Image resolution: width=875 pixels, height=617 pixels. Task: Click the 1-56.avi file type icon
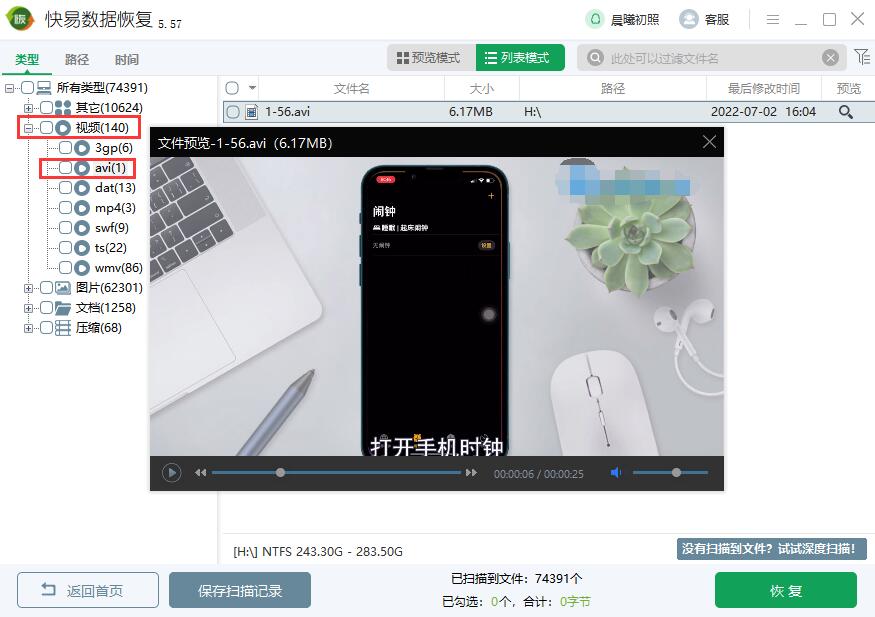pos(252,112)
